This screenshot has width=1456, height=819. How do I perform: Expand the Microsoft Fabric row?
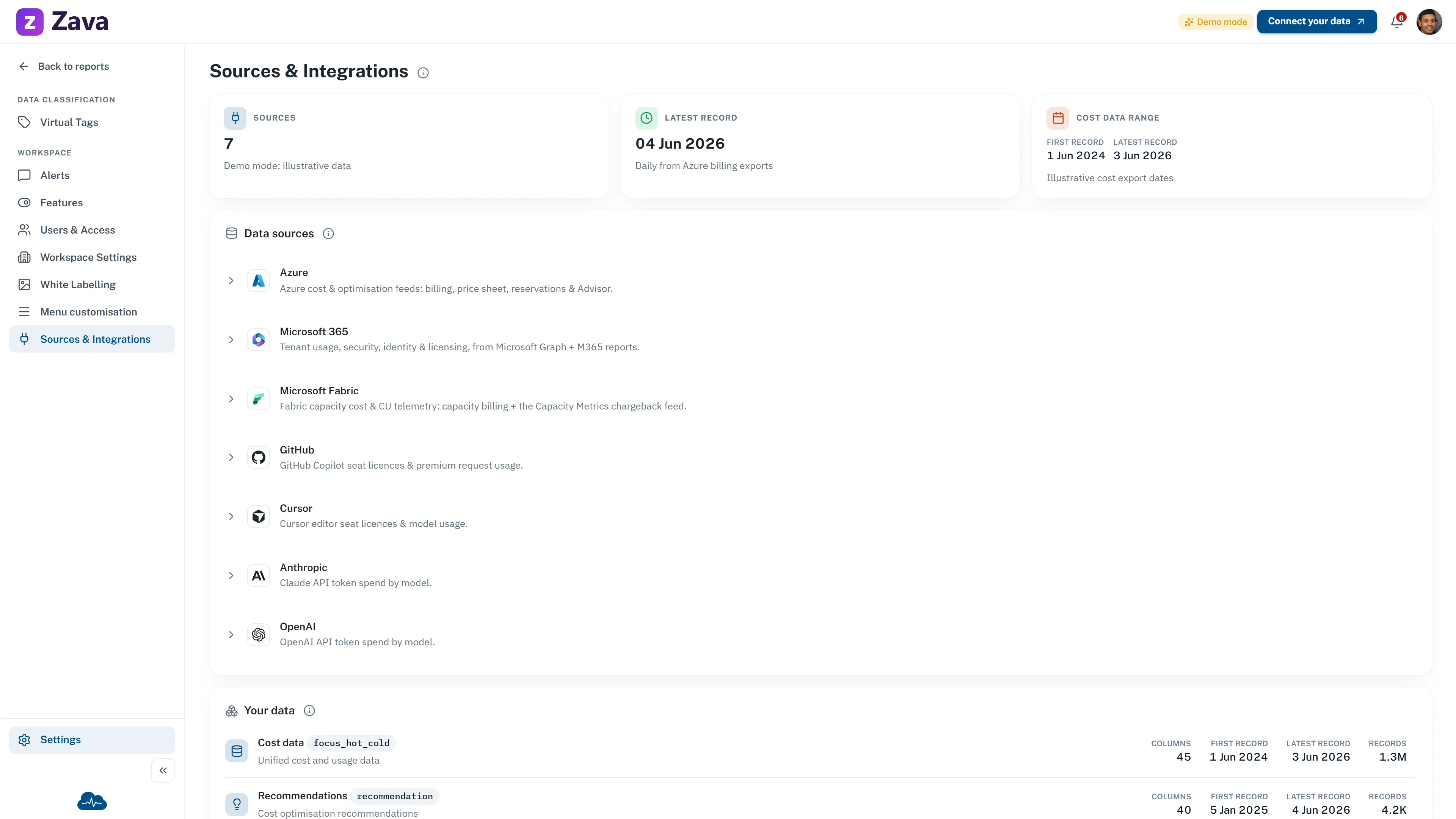(231, 399)
